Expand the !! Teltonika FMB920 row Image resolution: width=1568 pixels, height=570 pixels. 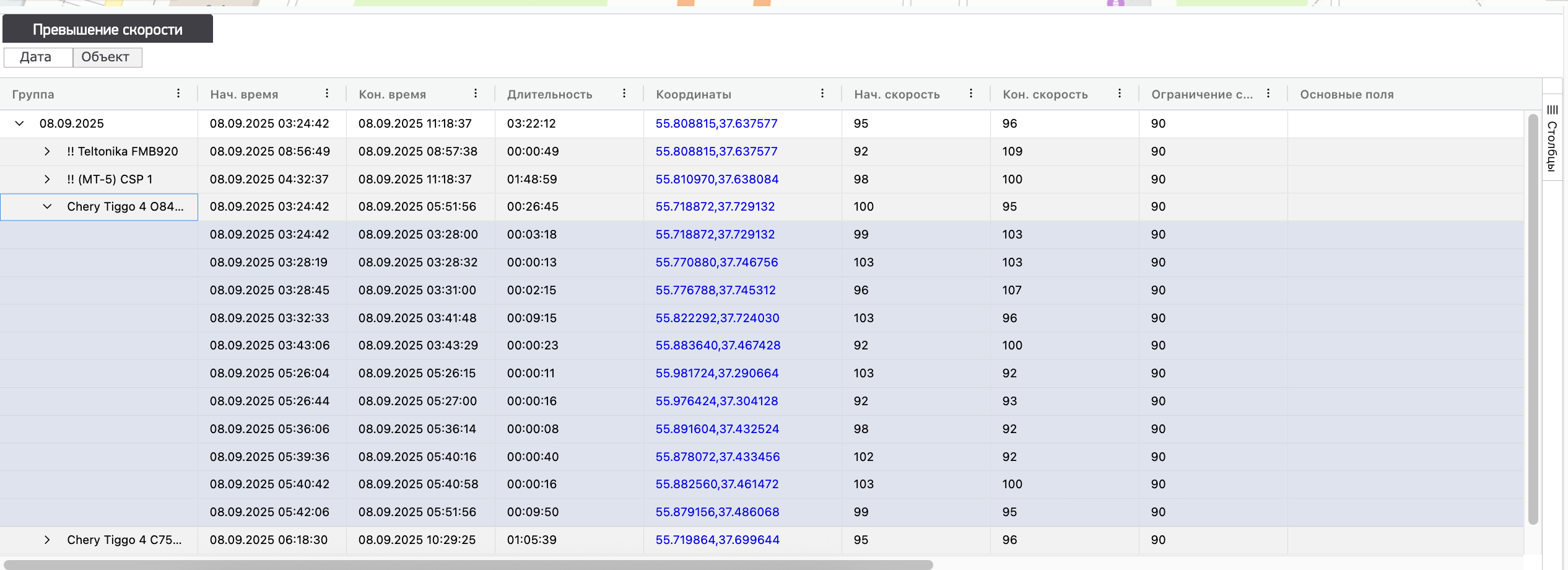tap(47, 151)
